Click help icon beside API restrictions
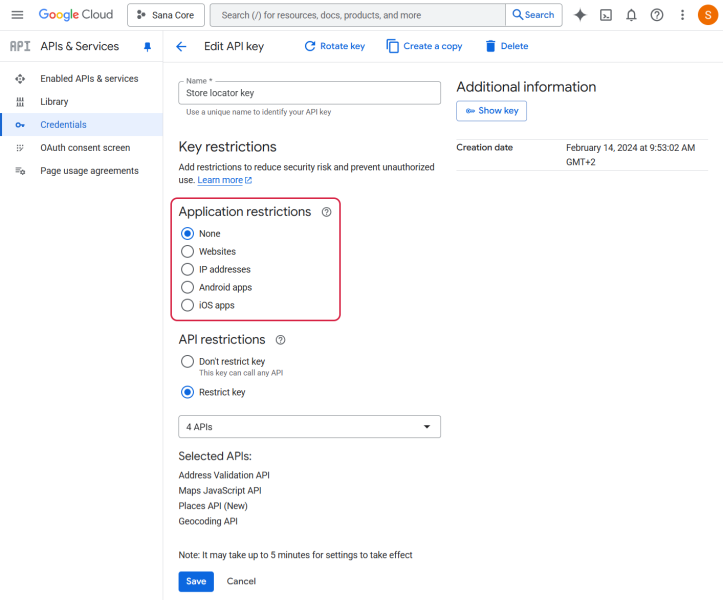 click(280, 340)
